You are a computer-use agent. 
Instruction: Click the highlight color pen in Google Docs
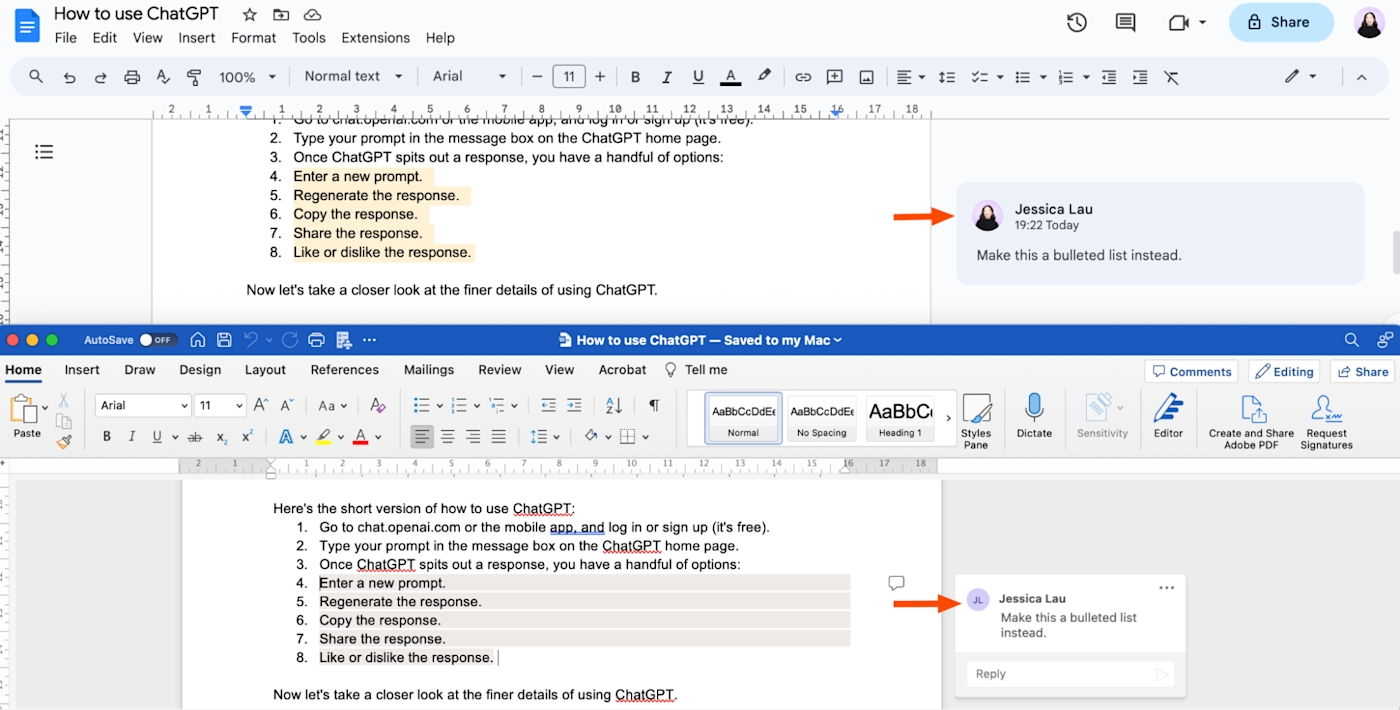point(764,76)
